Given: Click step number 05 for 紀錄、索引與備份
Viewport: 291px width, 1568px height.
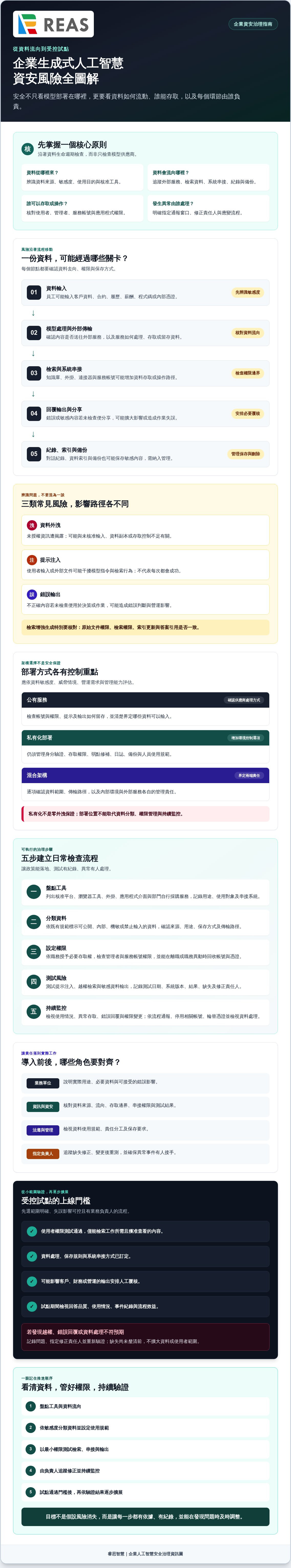Looking at the screenshot, I should point(33,454).
